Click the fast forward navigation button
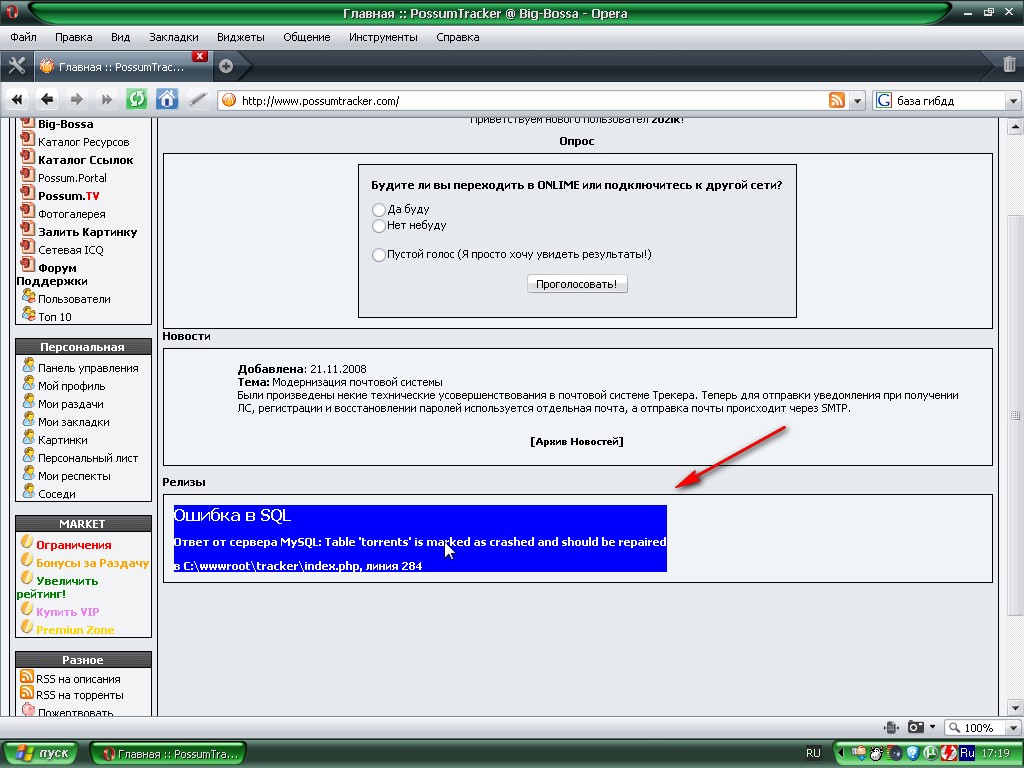Screen dimensions: 1024x768 pos(106,100)
